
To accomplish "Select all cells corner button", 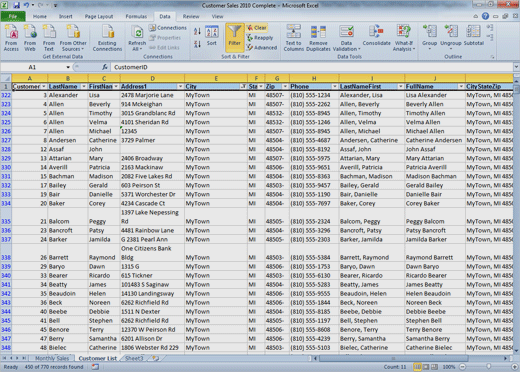I will [6, 78].
